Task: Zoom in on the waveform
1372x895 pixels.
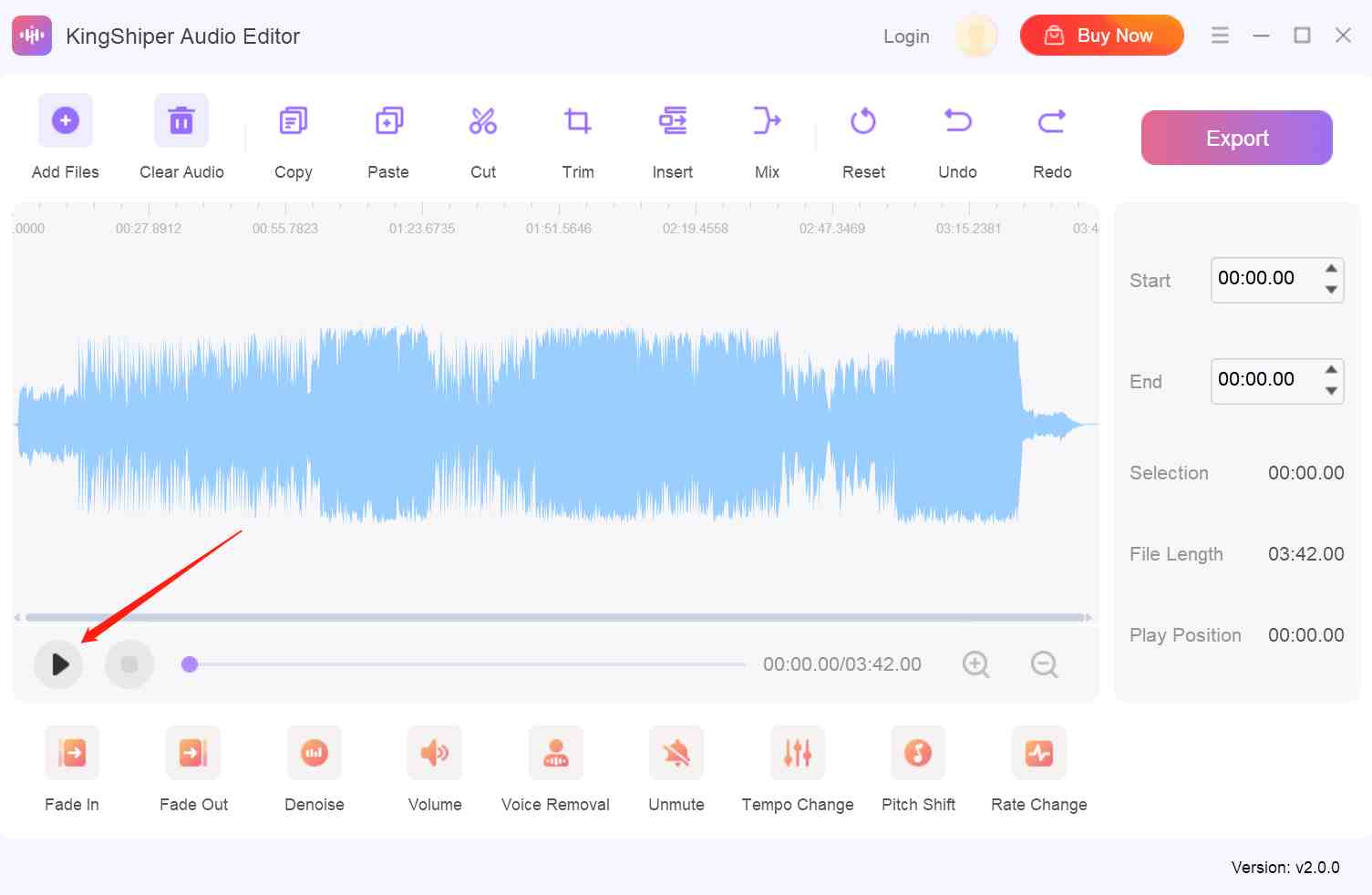Action: tap(976, 664)
